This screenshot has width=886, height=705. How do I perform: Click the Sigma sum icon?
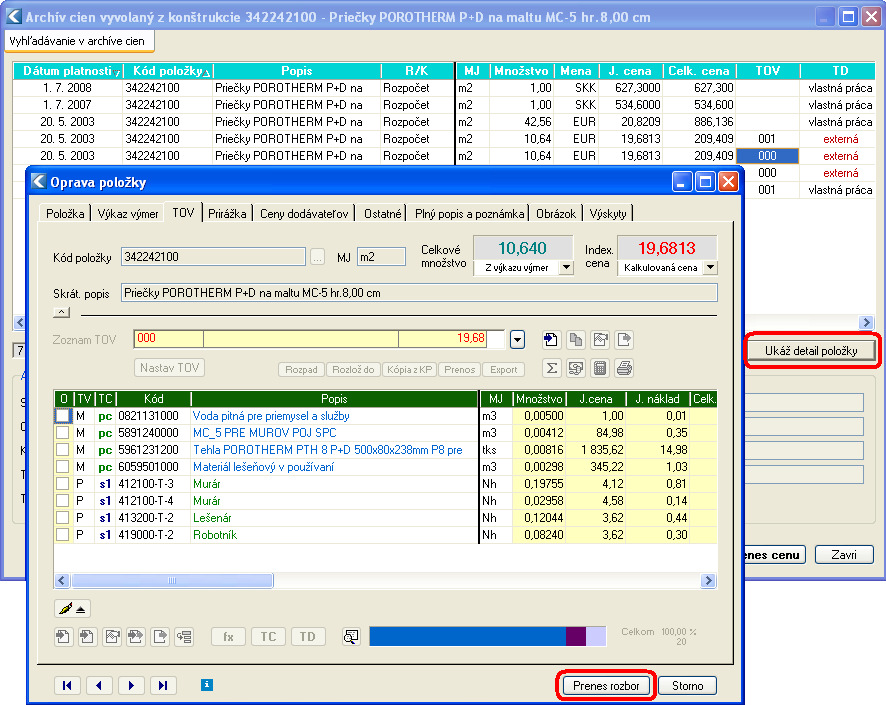tap(551, 368)
